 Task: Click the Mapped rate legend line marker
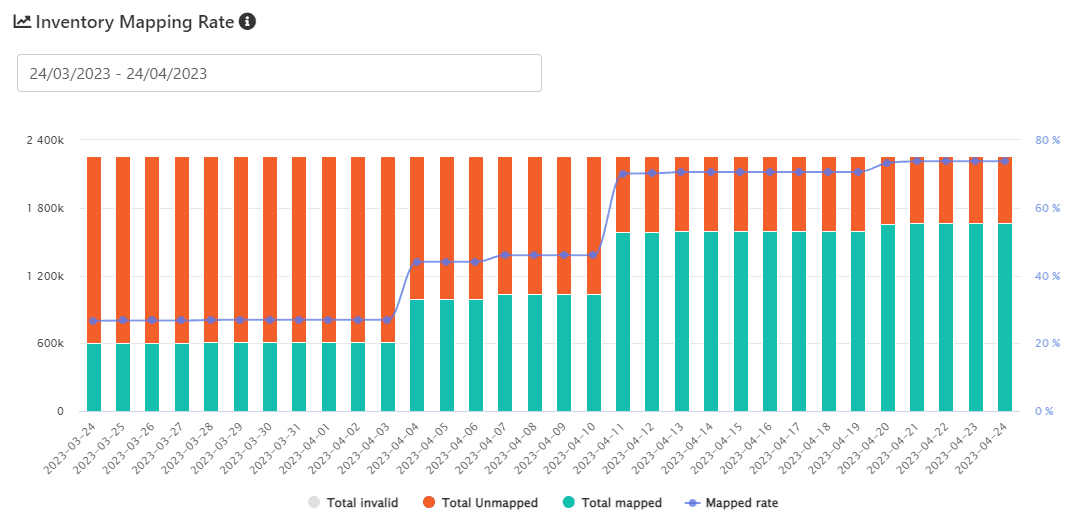click(692, 503)
